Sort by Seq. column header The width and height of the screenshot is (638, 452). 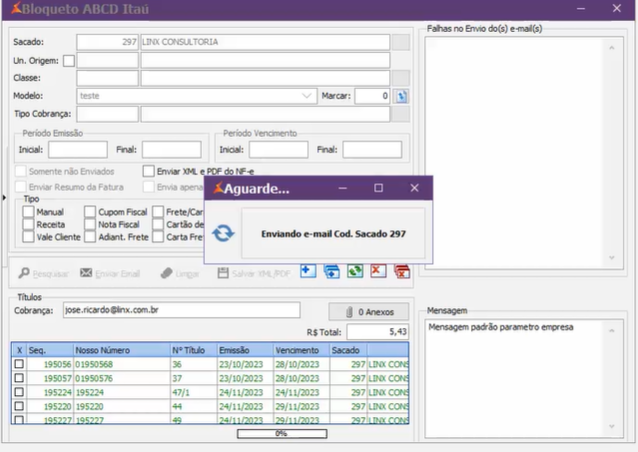point(50,350)
